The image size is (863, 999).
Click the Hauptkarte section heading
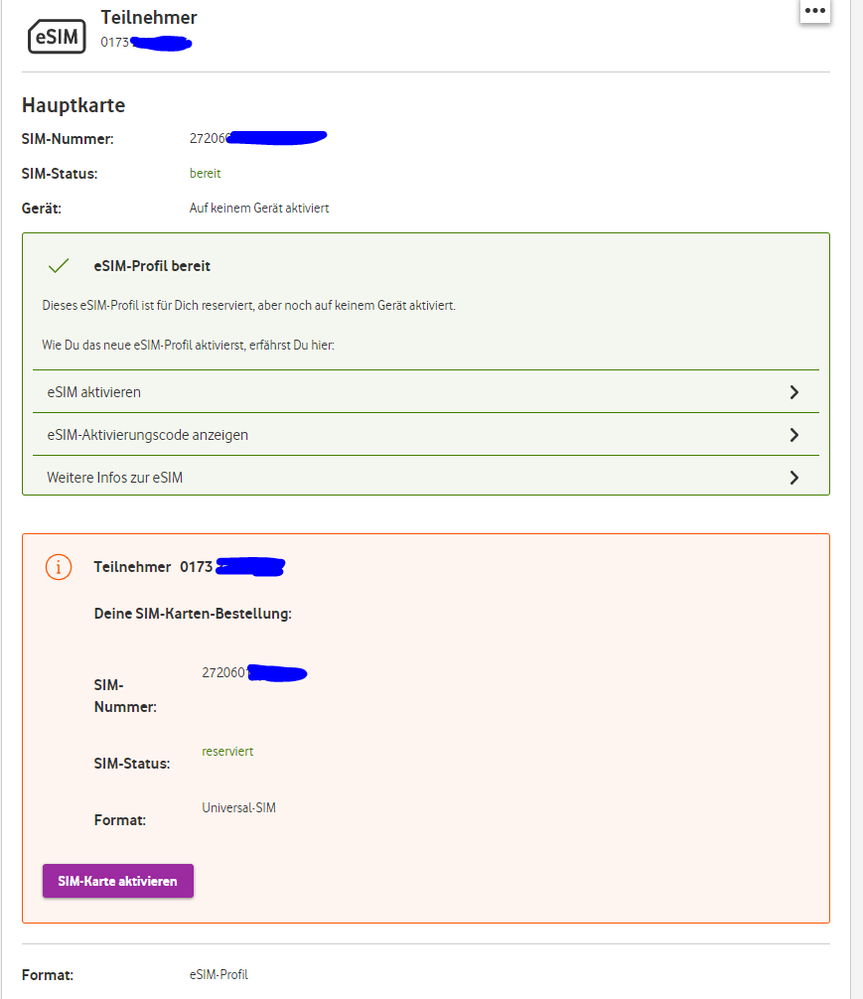click(x=73, y=105)
